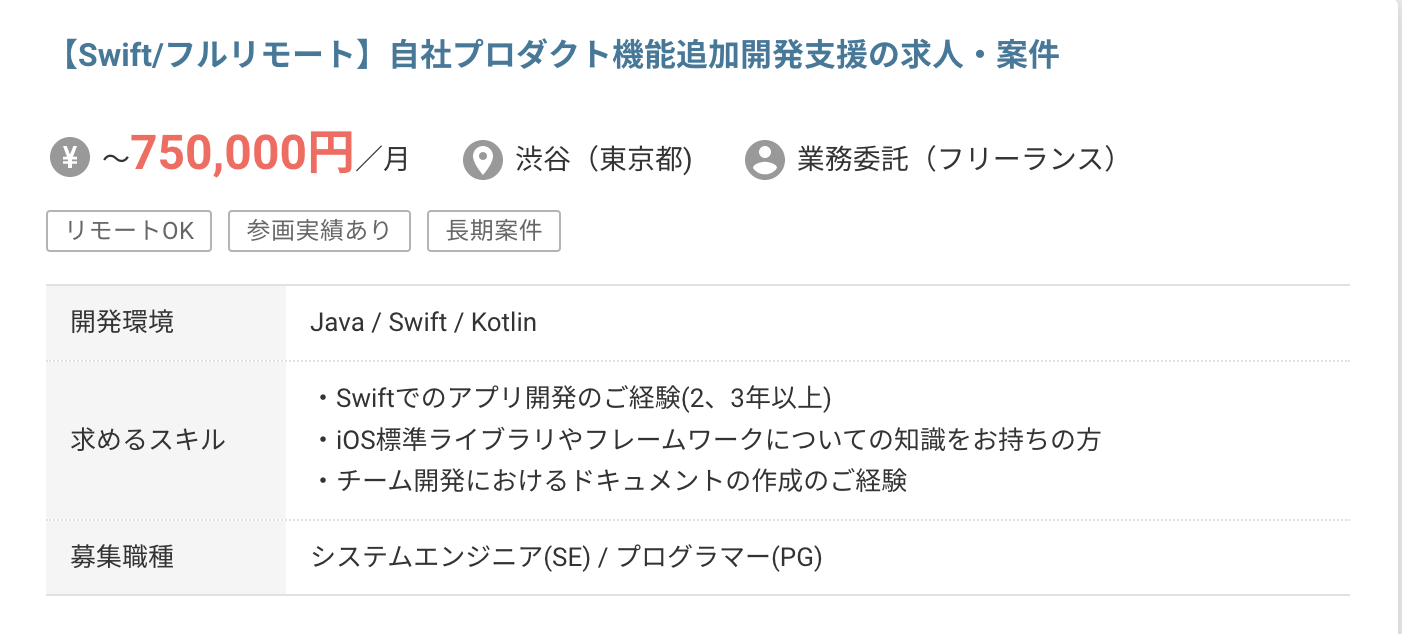
Task: Click the 開発環境 row header
Action: [166, 323]
